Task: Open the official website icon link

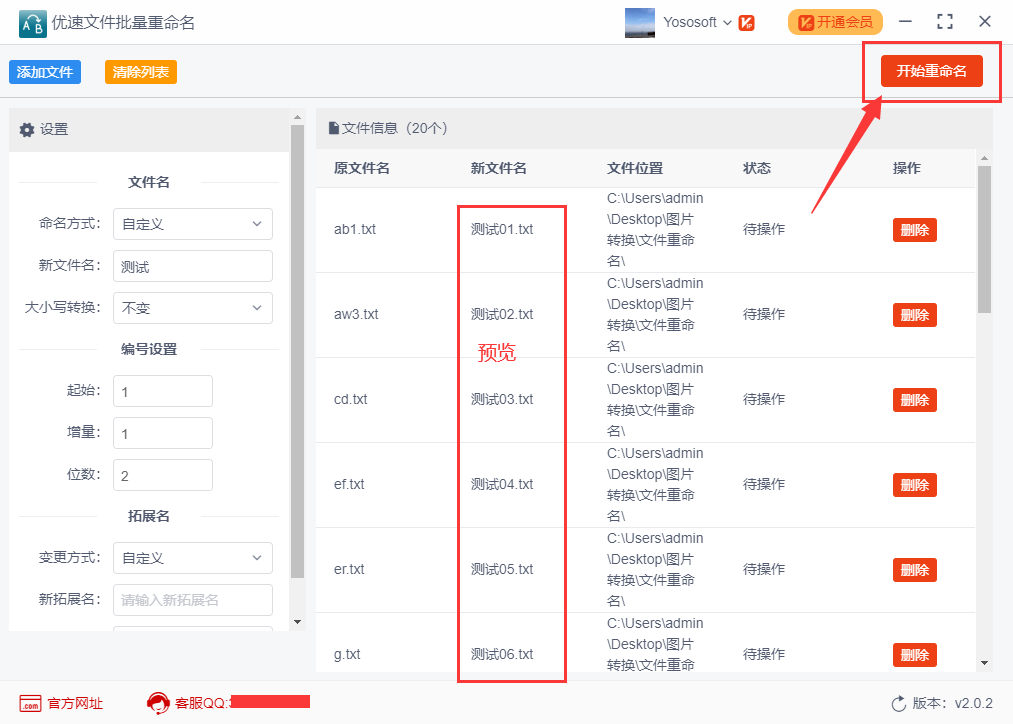Action: pos(31,703)
